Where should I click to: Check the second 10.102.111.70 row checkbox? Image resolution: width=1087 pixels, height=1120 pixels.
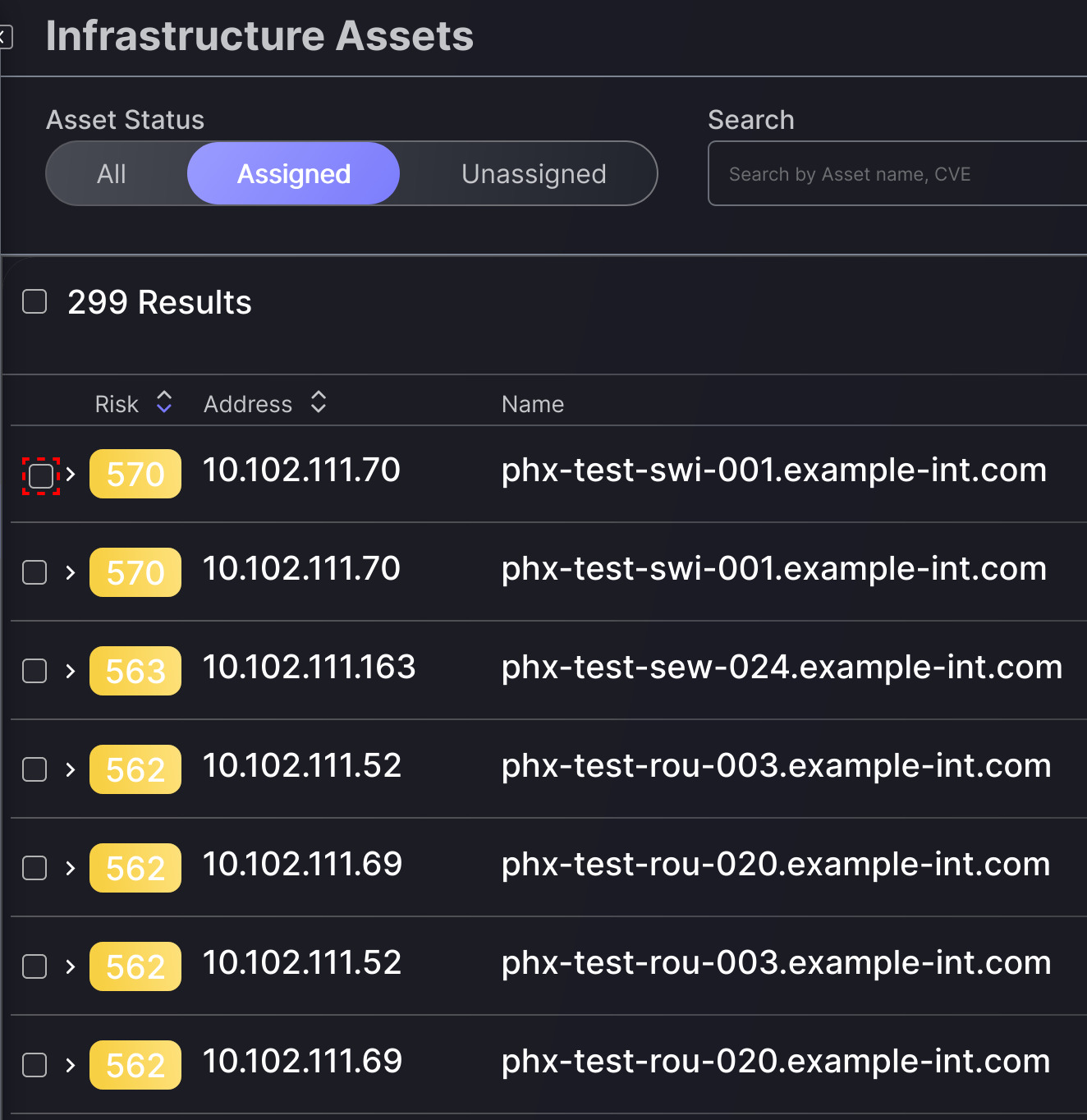click(34, 572)
